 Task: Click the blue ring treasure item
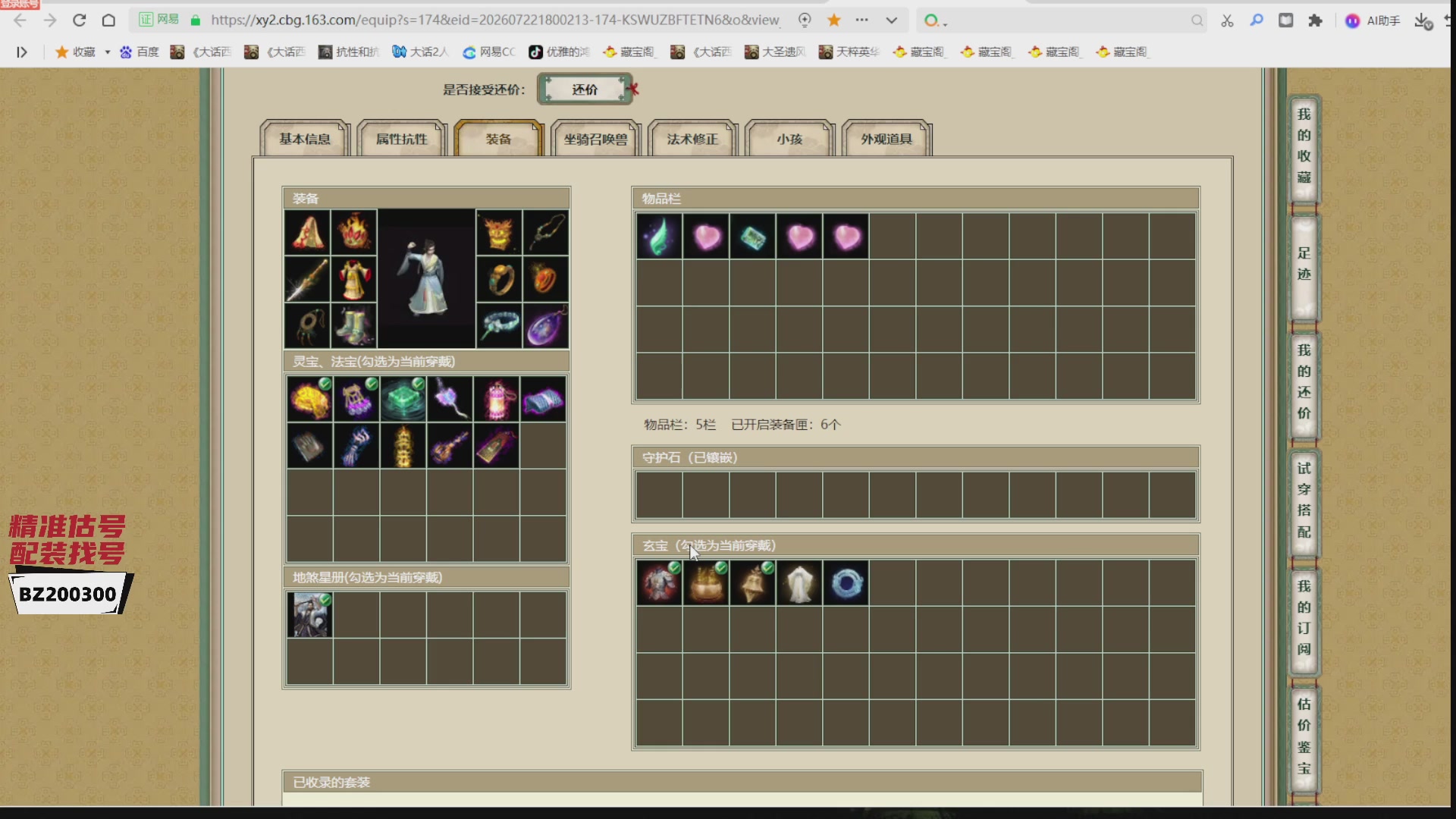pos(846,583)
